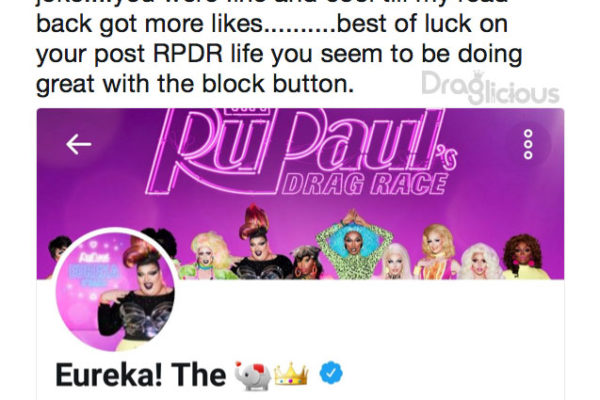Viewport: 600px width, 400px height.
Task: Go back using the white arrow icon
Action: pyautogui.click(x=79, y=144)
